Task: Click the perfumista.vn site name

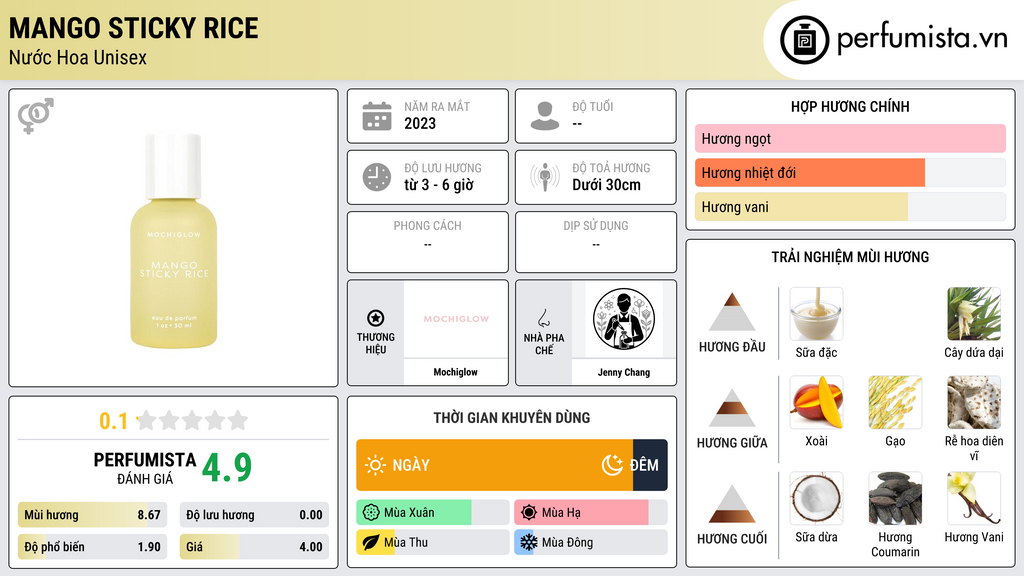Action: (x=922, y=38)
